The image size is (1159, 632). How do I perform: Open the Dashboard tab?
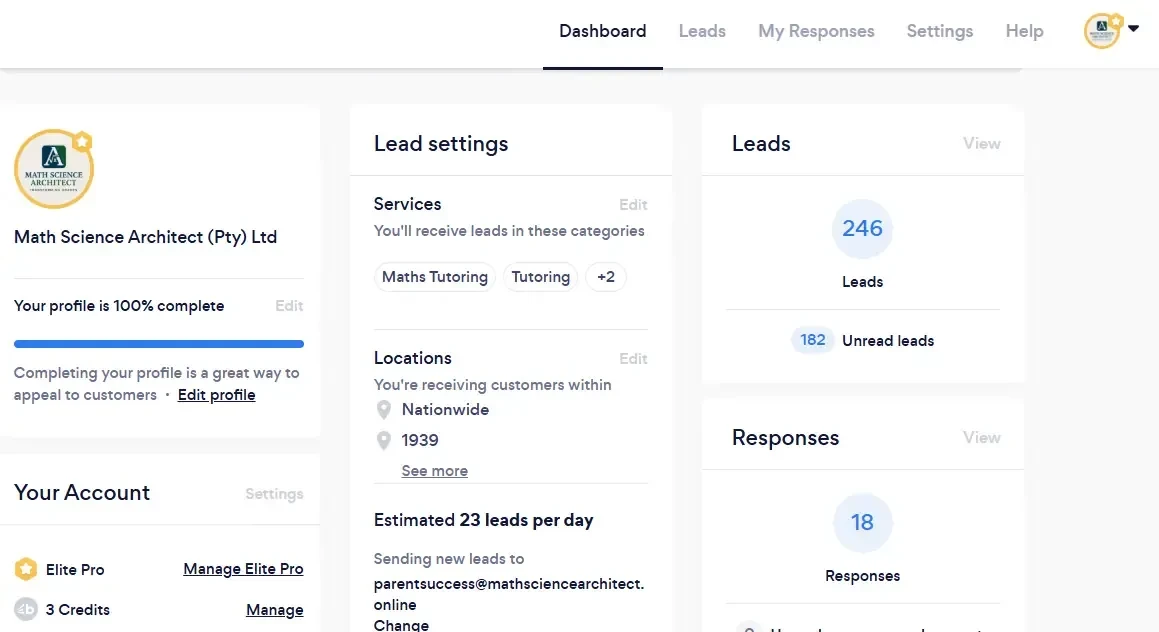coord(602,31)
